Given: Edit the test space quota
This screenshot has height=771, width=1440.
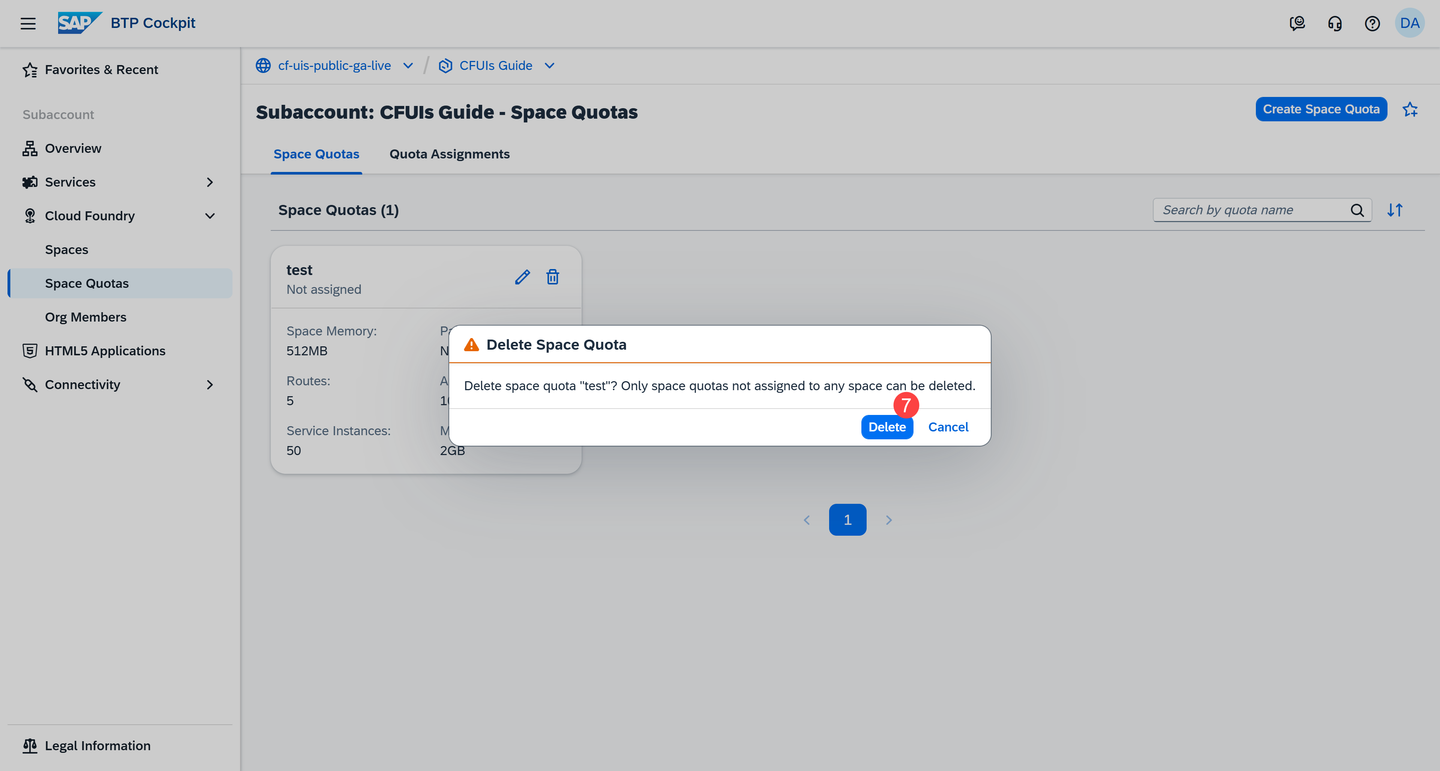Looking at the screenshot, I should 522,277.
